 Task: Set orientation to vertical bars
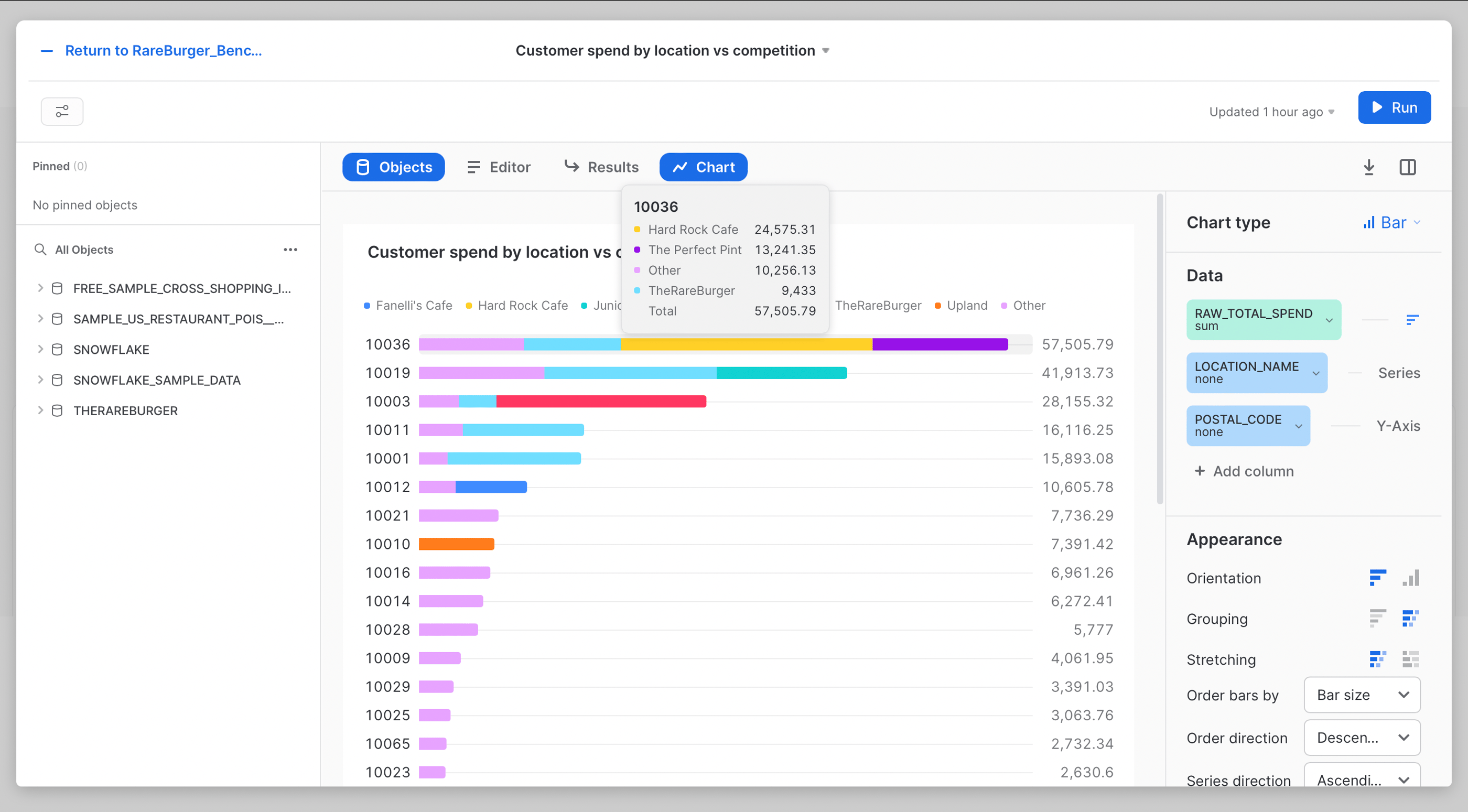1410,578
